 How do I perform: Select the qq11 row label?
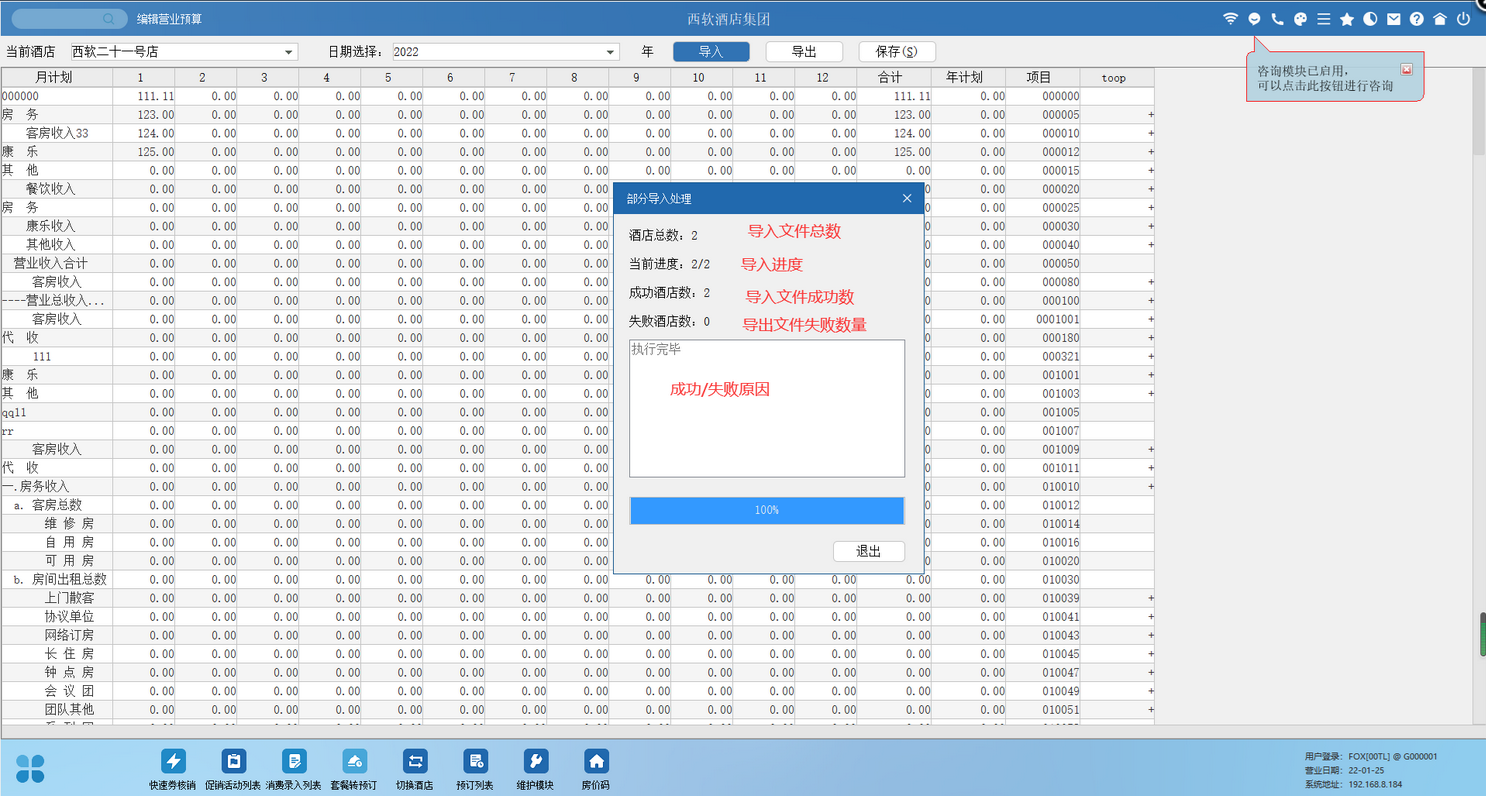click(14, 412)
